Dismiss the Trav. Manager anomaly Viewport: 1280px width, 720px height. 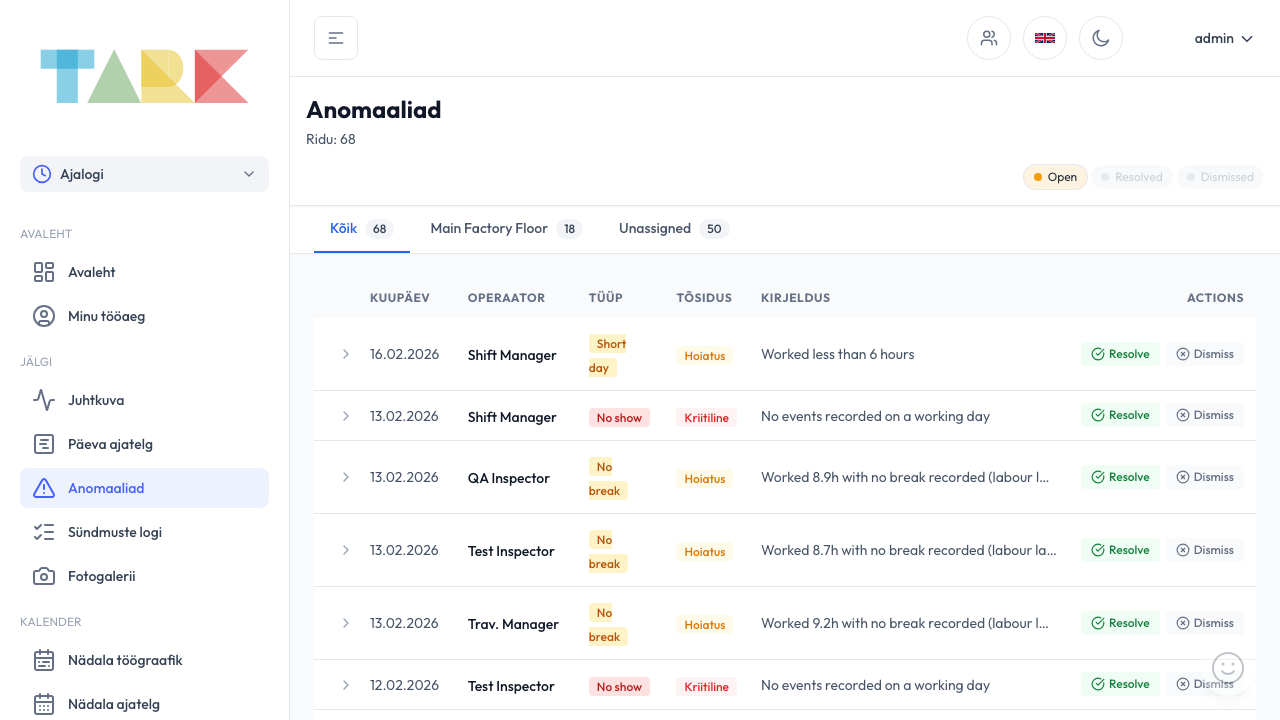click(1204, 623)
